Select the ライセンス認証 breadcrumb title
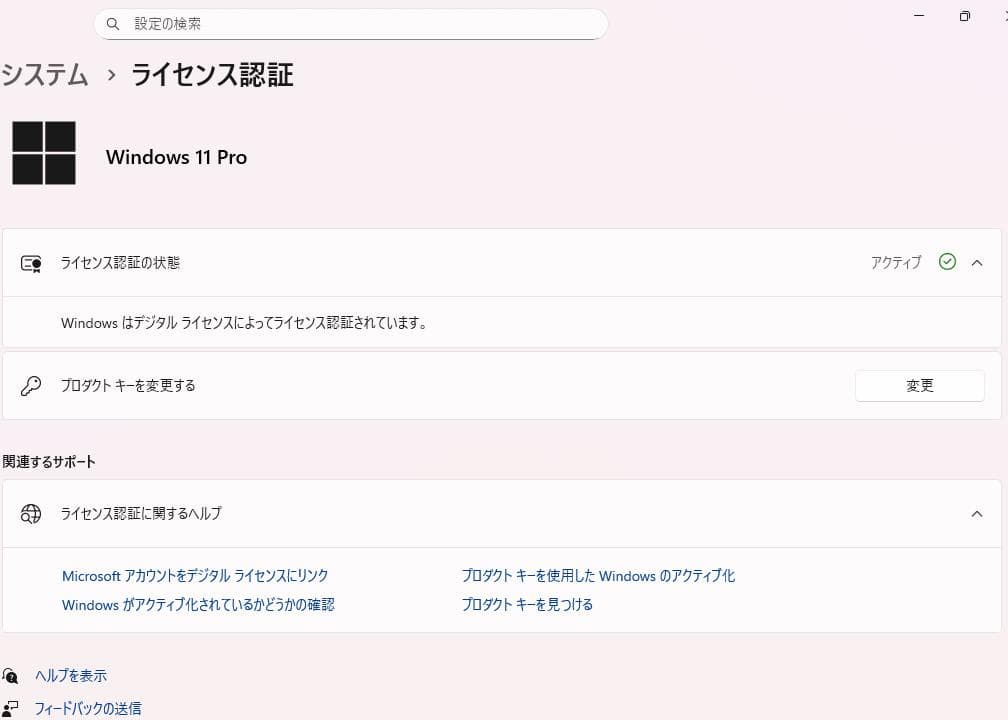 click(x=211, y=74)
